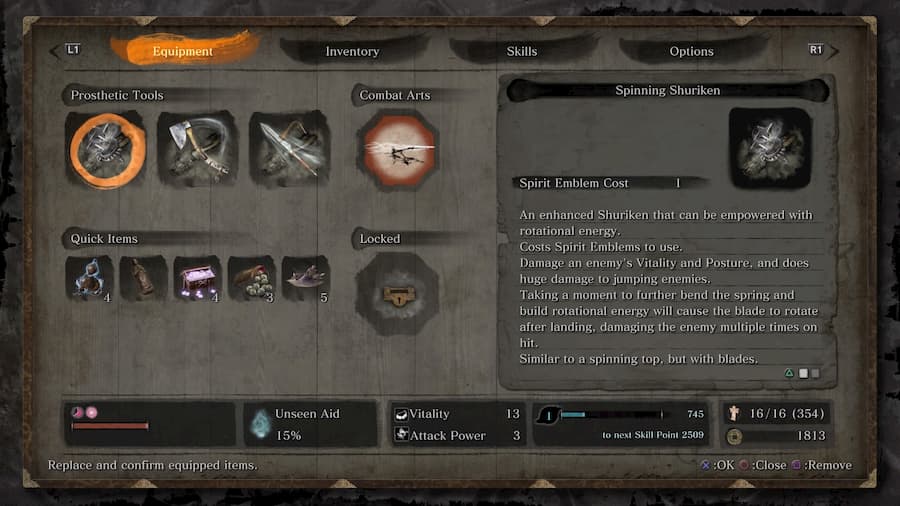Select the glowing purple shrine quick item
The height and width of the screenshot is (506, 900).
197,279
